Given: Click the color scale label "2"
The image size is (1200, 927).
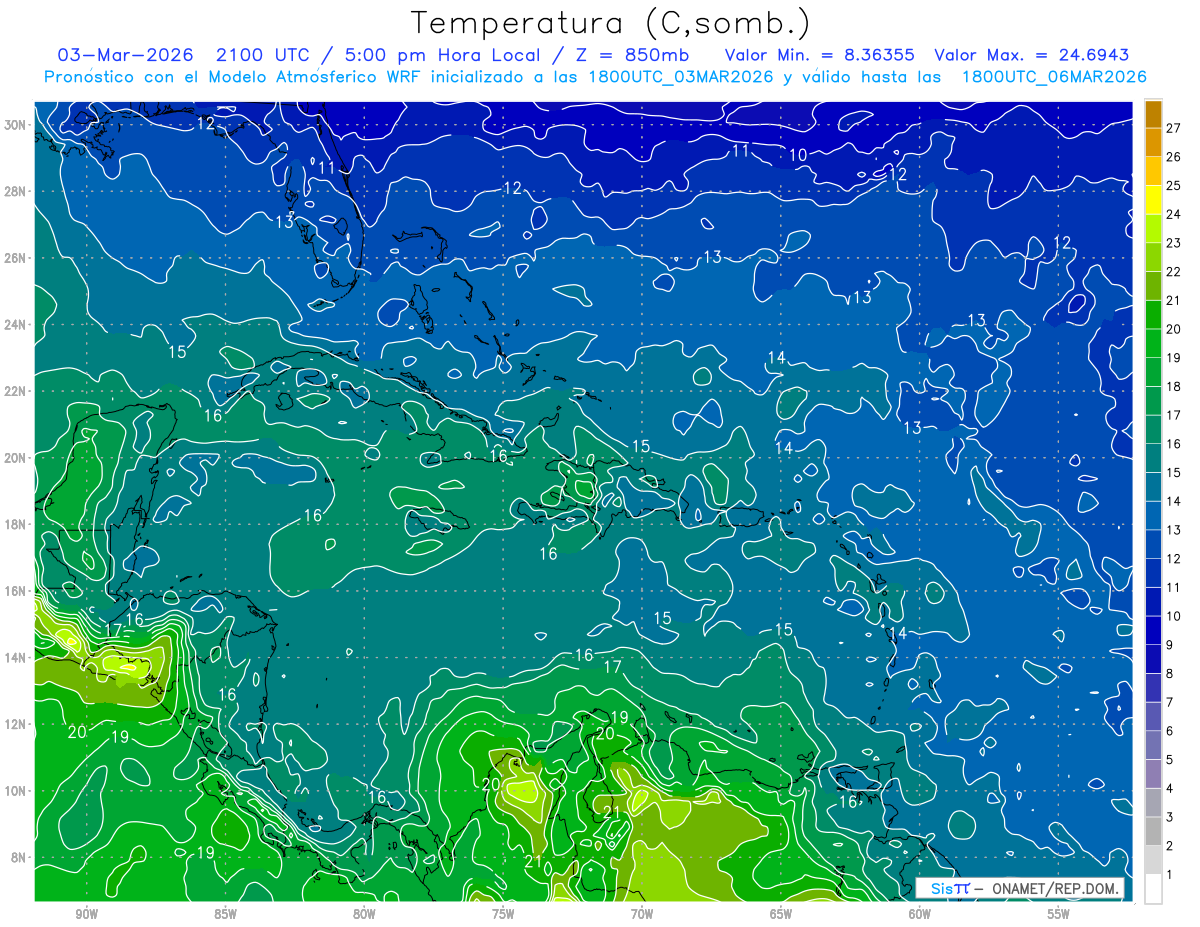Looking at the screenshot, I should coord(1170,846).
